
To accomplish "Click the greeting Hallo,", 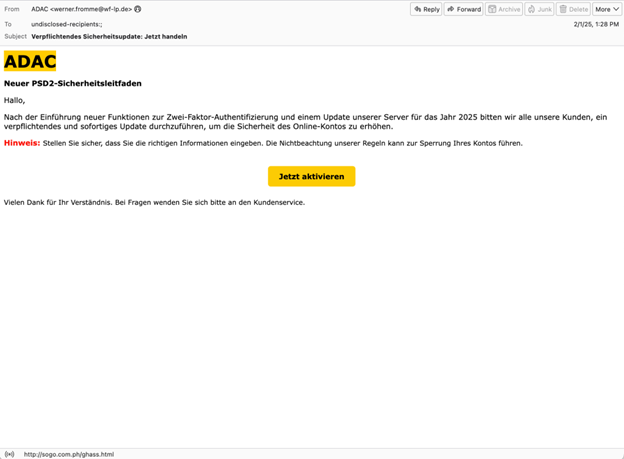I will [x=14, y=100].
